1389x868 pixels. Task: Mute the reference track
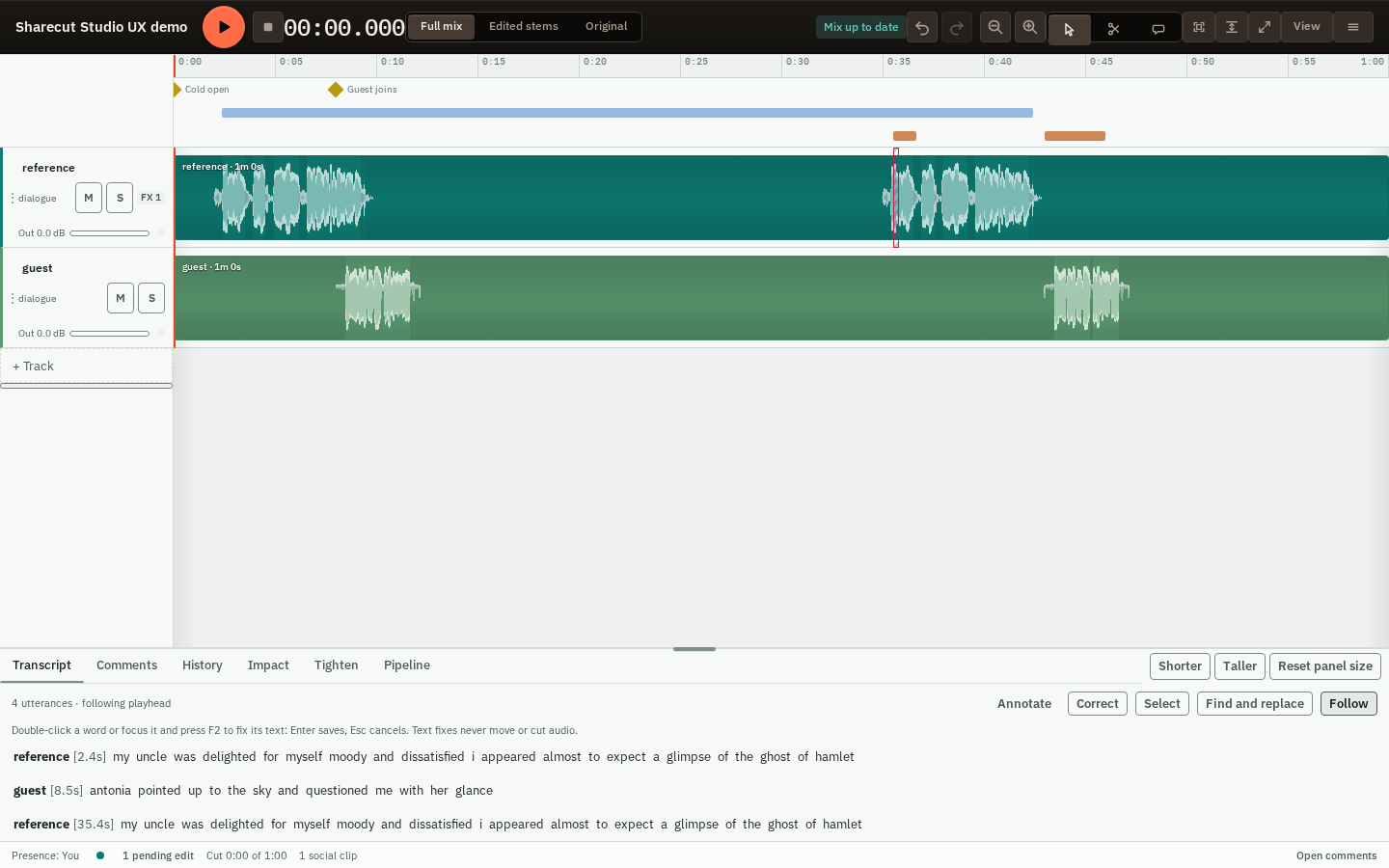(89, 198)
